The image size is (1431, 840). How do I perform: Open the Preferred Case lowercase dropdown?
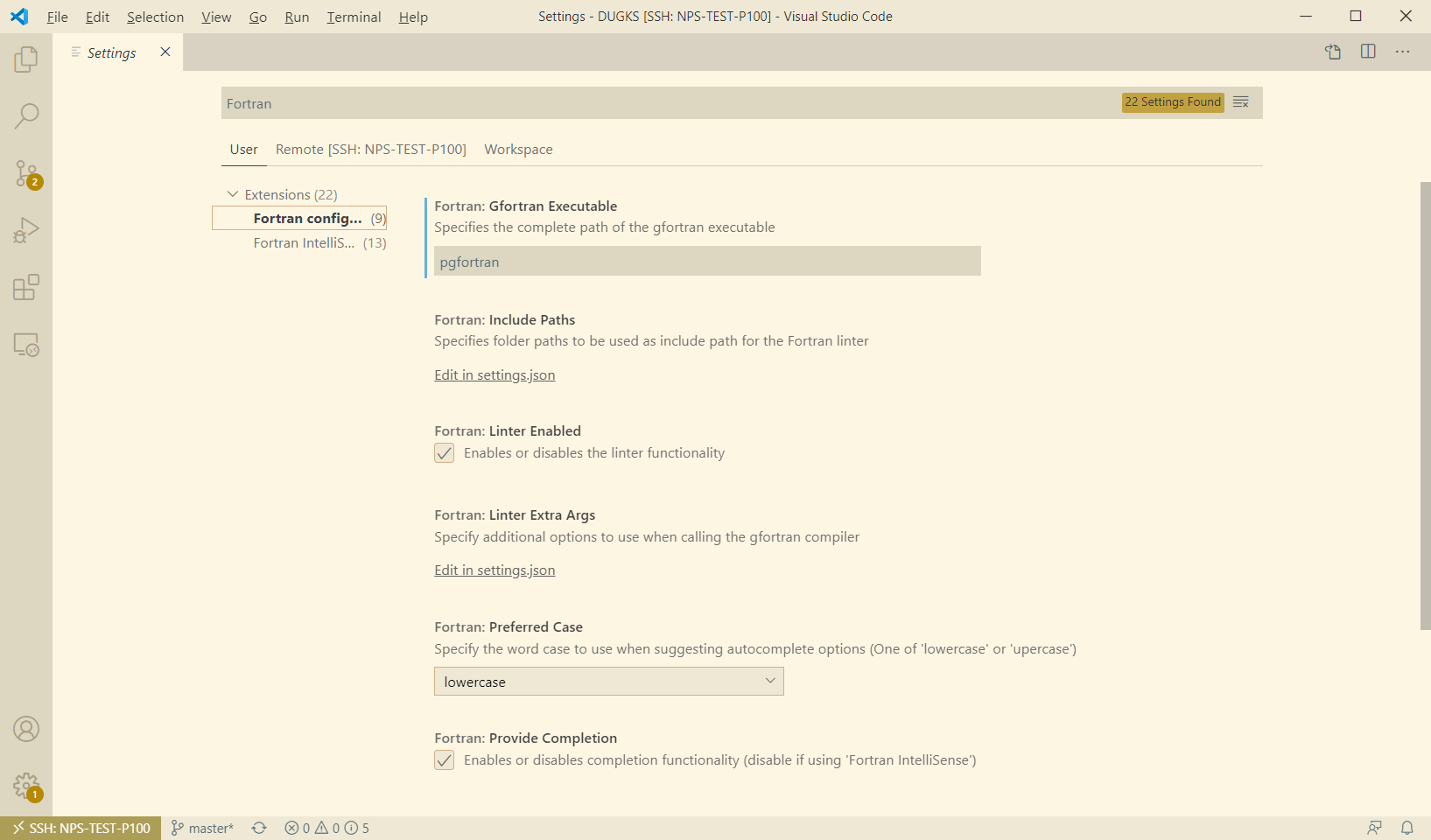click(609, 682)
